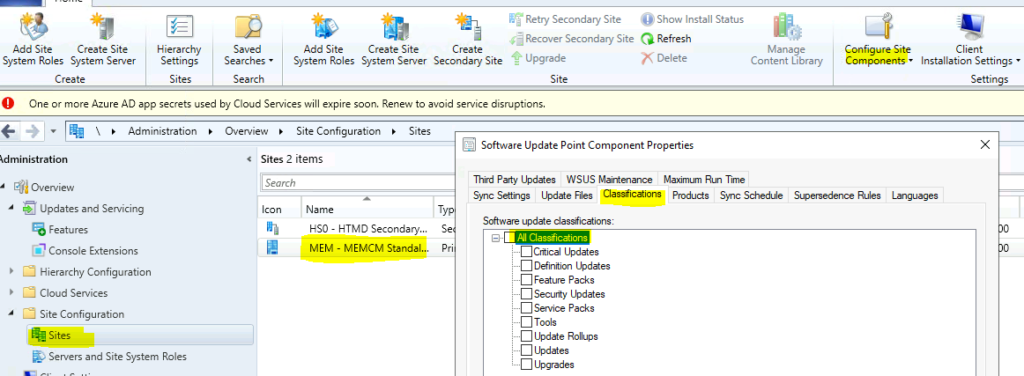Select Servers and Site System Roles

click(118, 356)
